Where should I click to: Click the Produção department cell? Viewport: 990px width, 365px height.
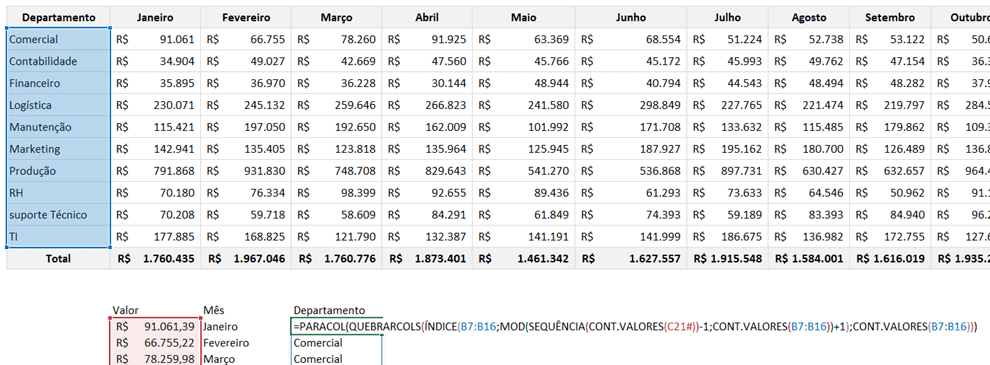pos(59,171)
